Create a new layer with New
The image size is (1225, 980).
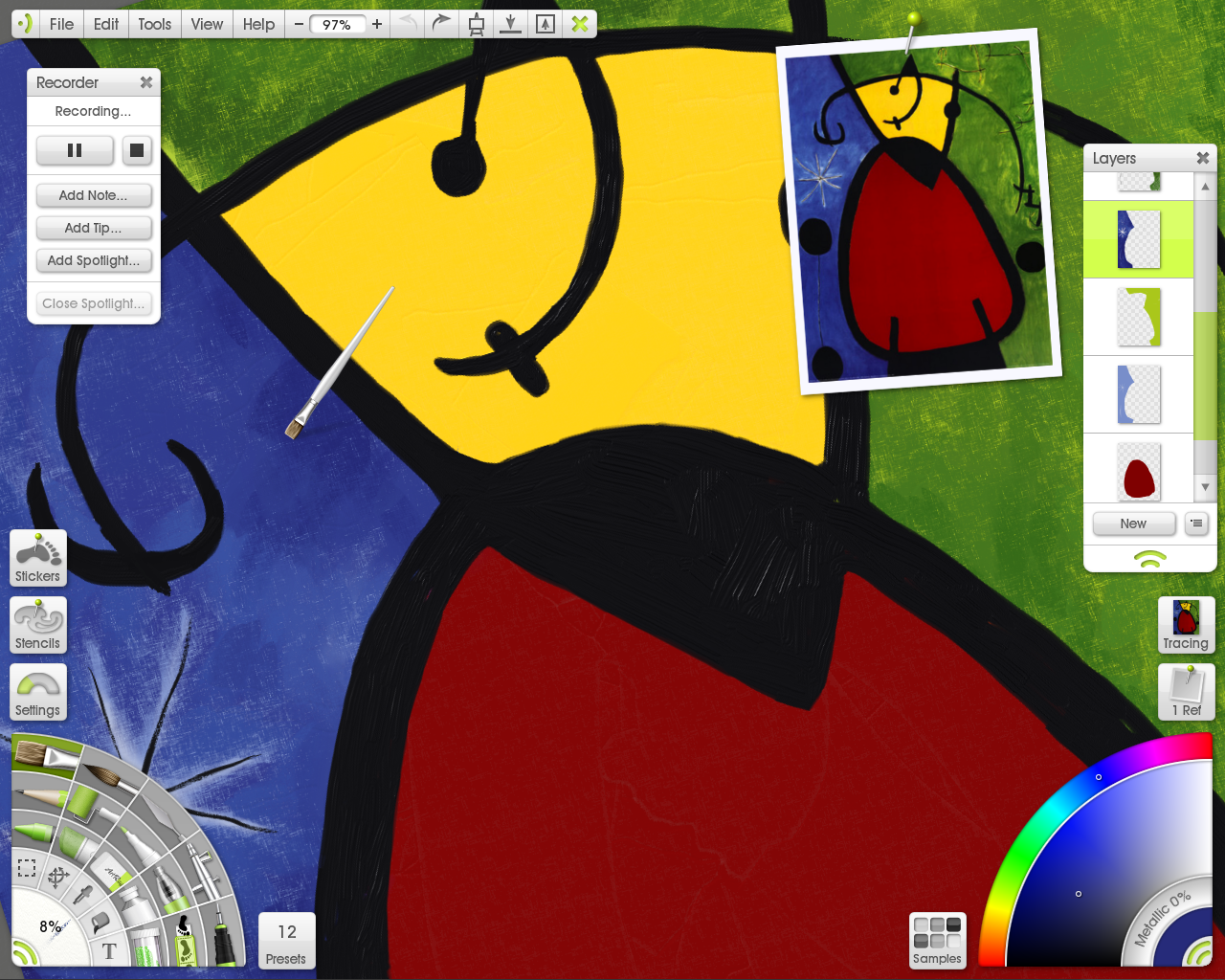coord(1134,523)
